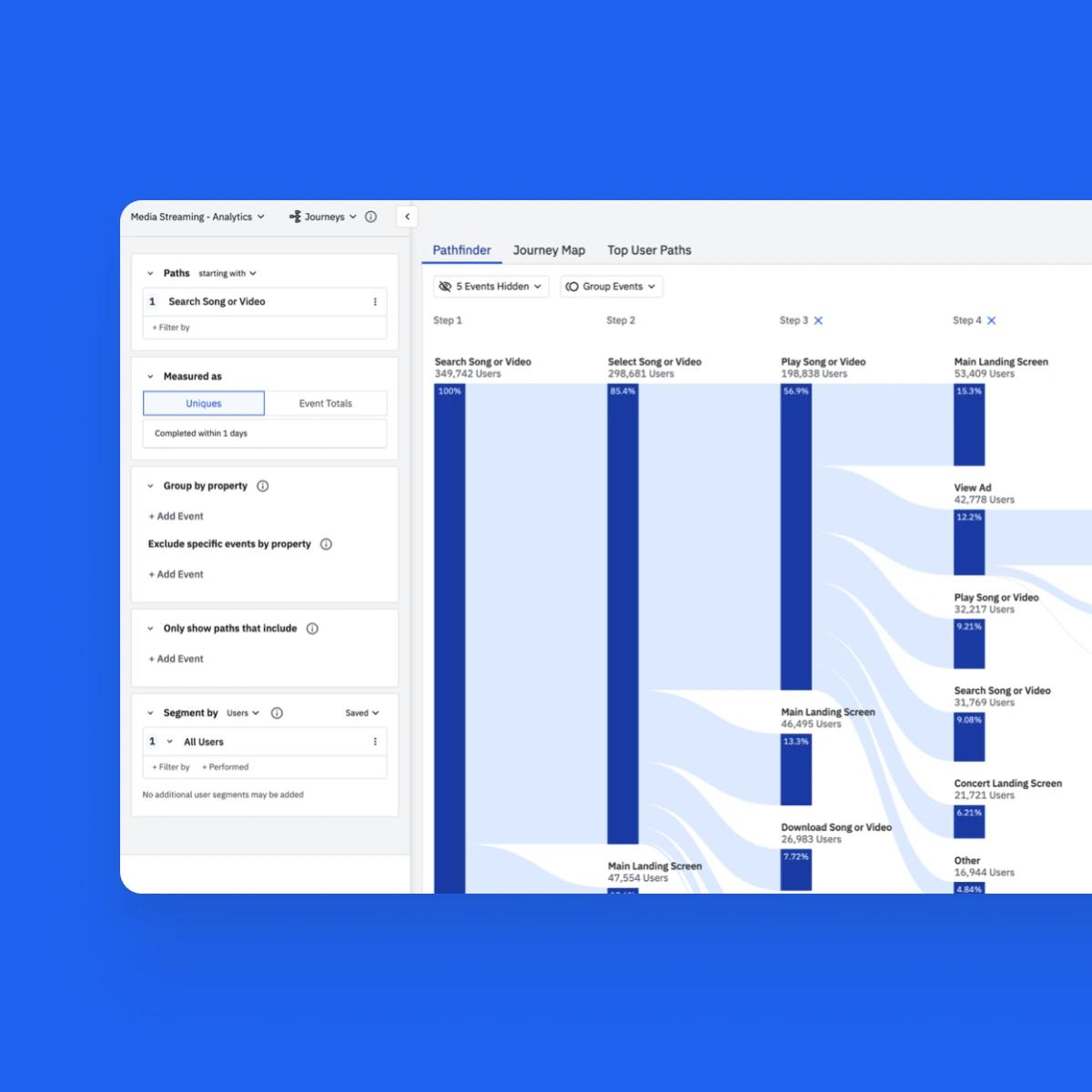
Task: Open the three-dot menu for All Users segment
Action: pyautogui.click(x=375, y=742)
